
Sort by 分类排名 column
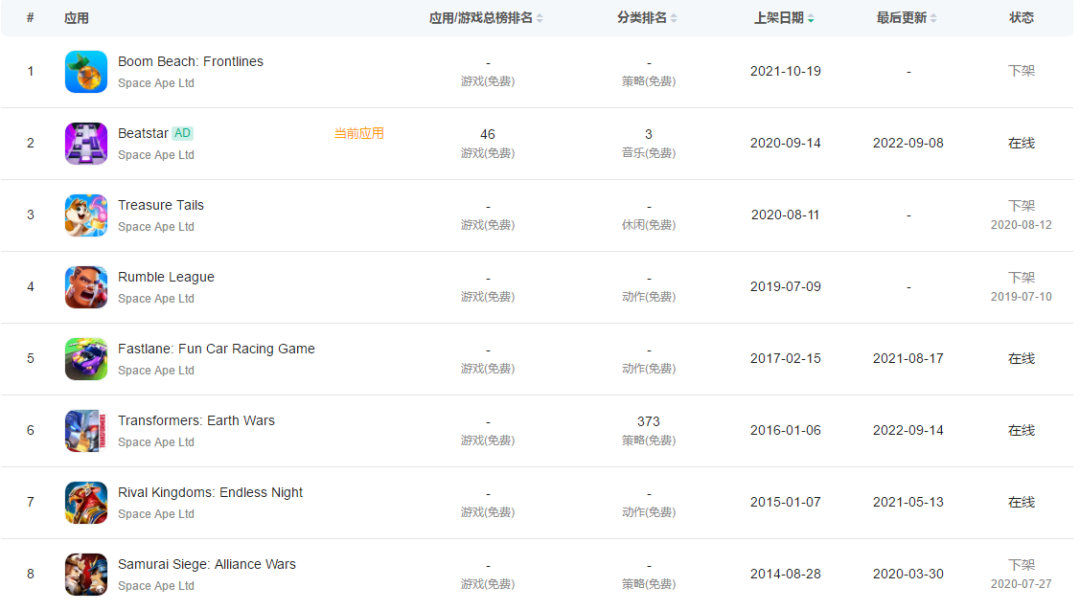pos(647,18)
